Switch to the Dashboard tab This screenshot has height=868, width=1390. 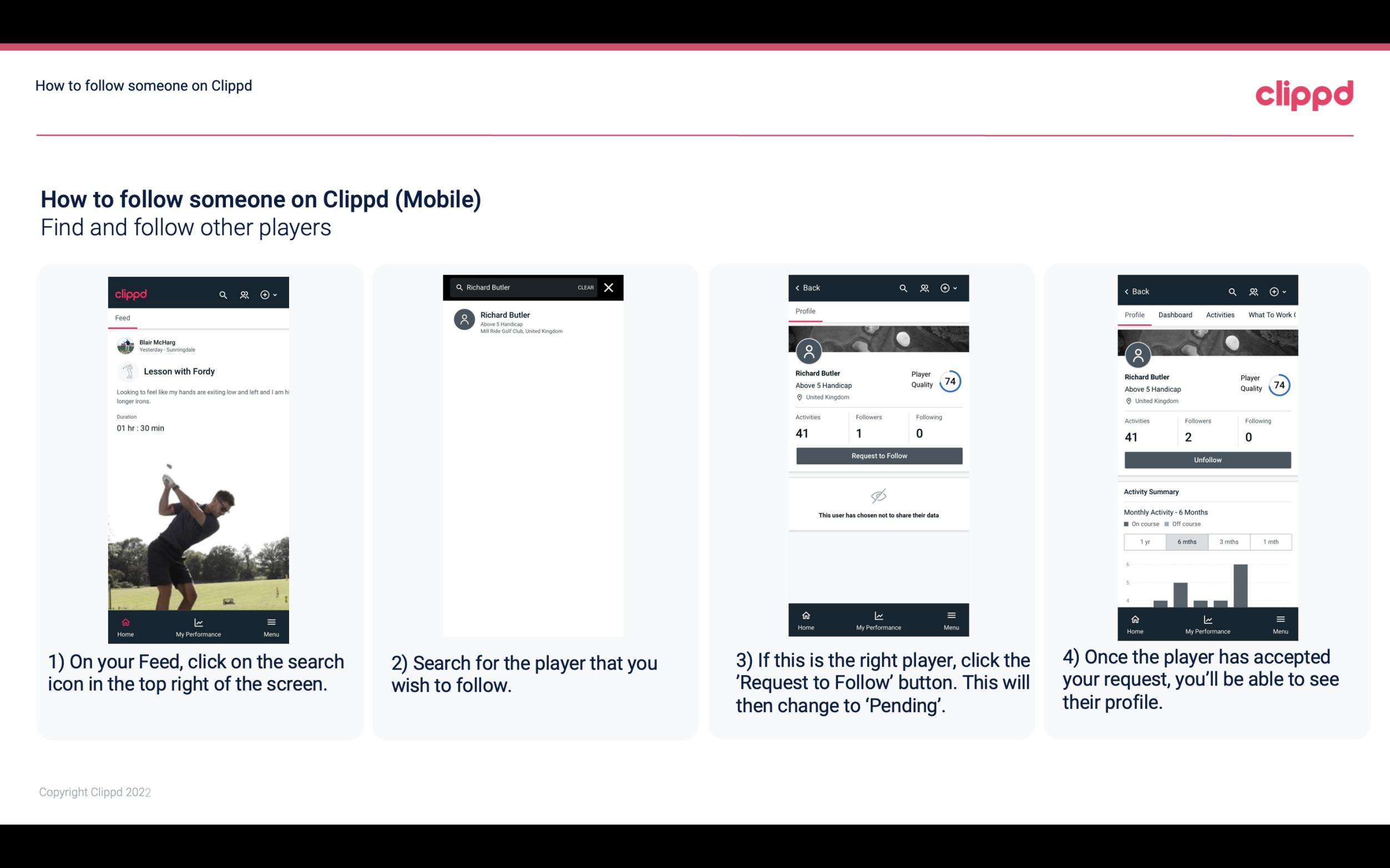coord(1176,315)
